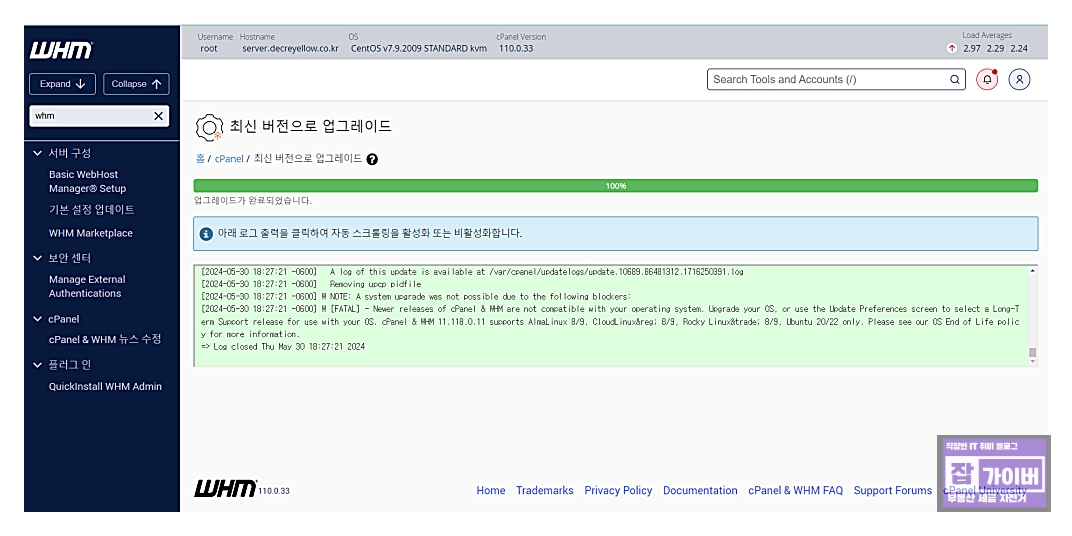Expand all sidebar menu sections

point(62,84)
